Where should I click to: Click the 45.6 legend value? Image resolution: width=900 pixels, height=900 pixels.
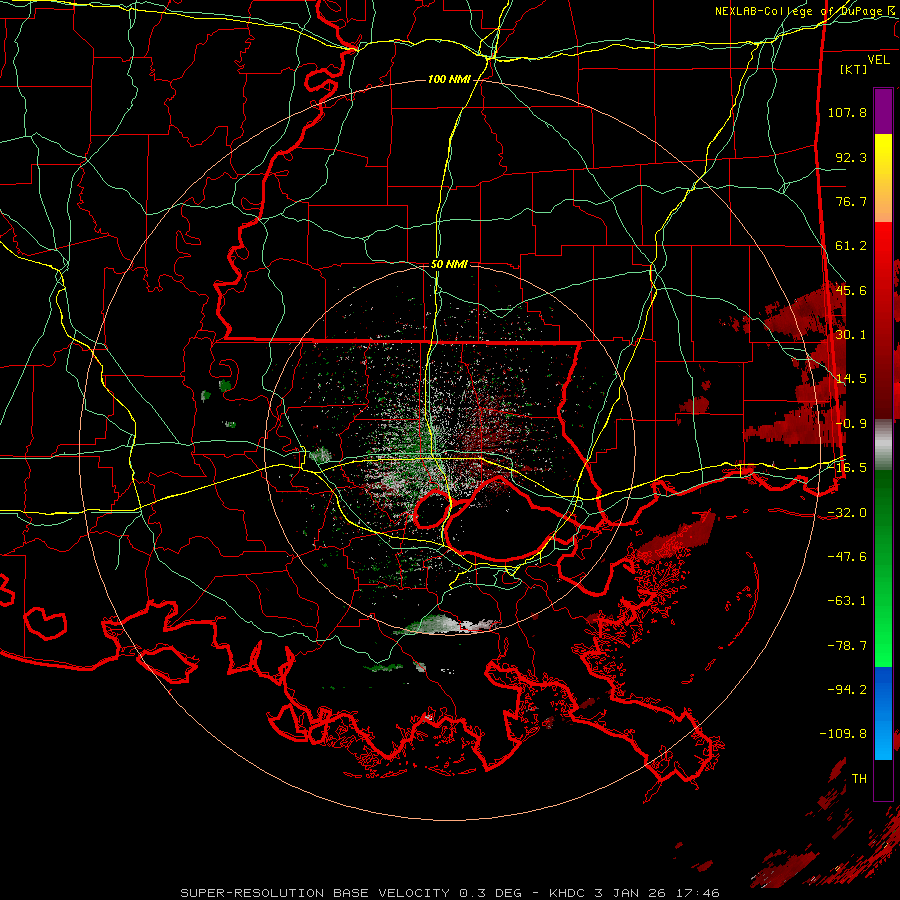(851, 290)
